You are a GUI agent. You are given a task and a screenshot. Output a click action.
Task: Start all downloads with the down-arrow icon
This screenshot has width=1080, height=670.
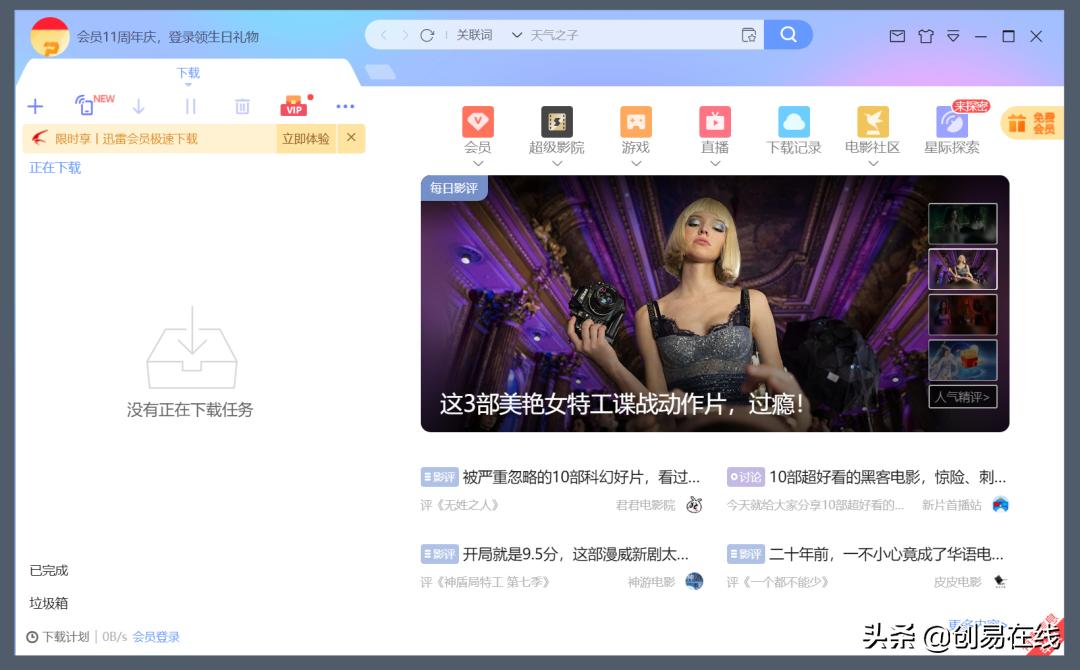pos(139,106)
